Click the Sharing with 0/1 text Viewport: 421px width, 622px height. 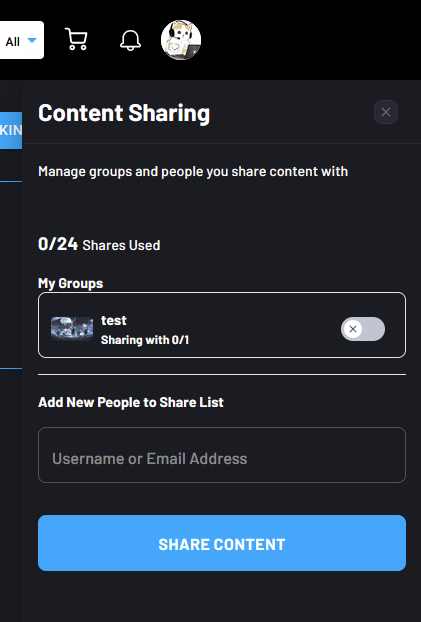(x=145, y=340)
